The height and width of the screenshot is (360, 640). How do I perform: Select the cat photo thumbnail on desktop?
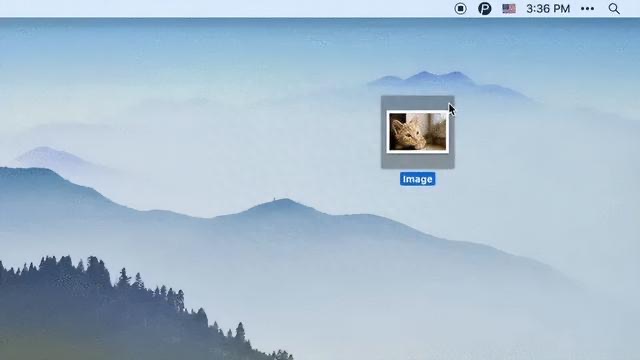pyautogui.click(x=418, y=132)
